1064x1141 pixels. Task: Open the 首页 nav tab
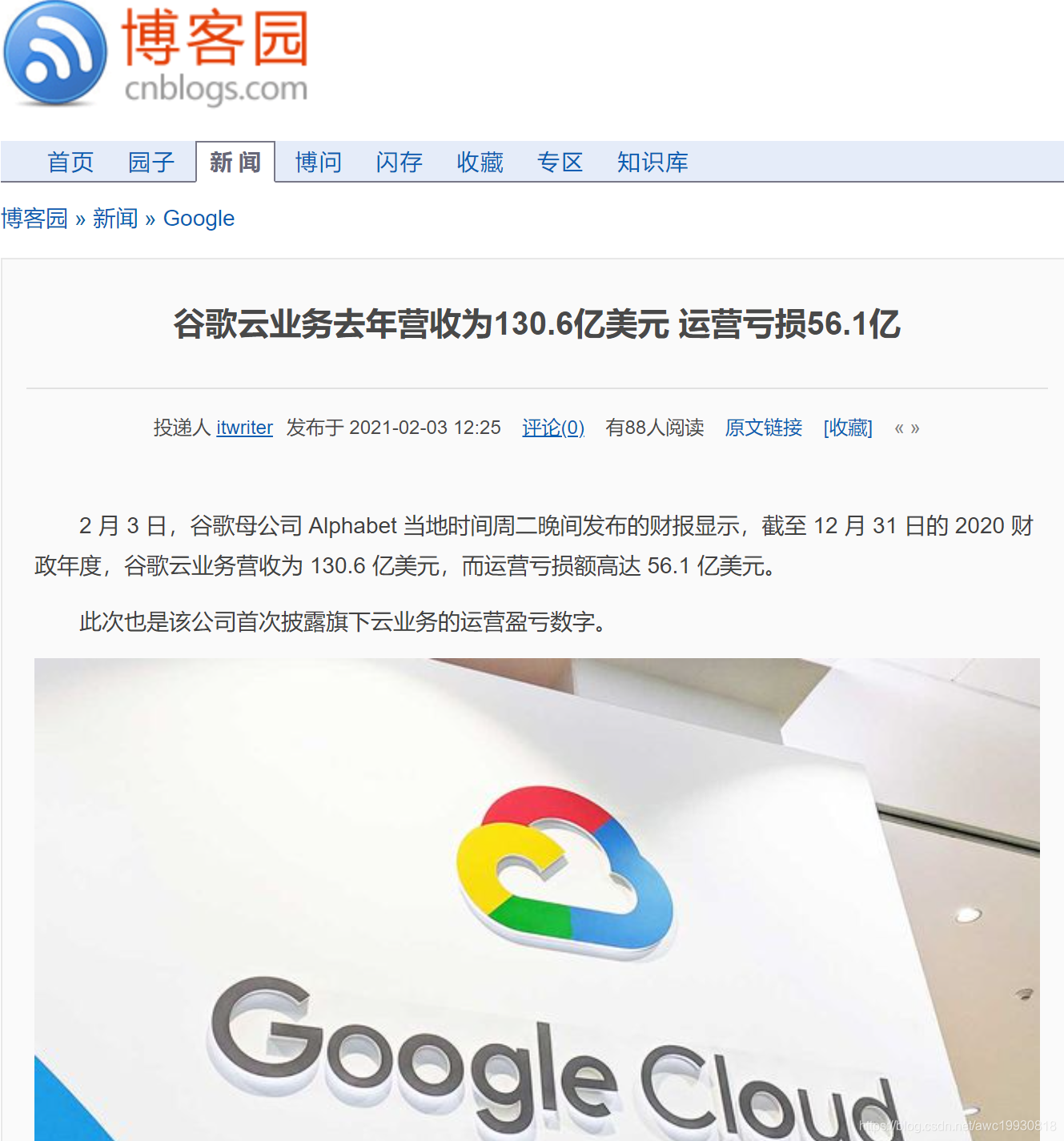click(x=70, y=163)
